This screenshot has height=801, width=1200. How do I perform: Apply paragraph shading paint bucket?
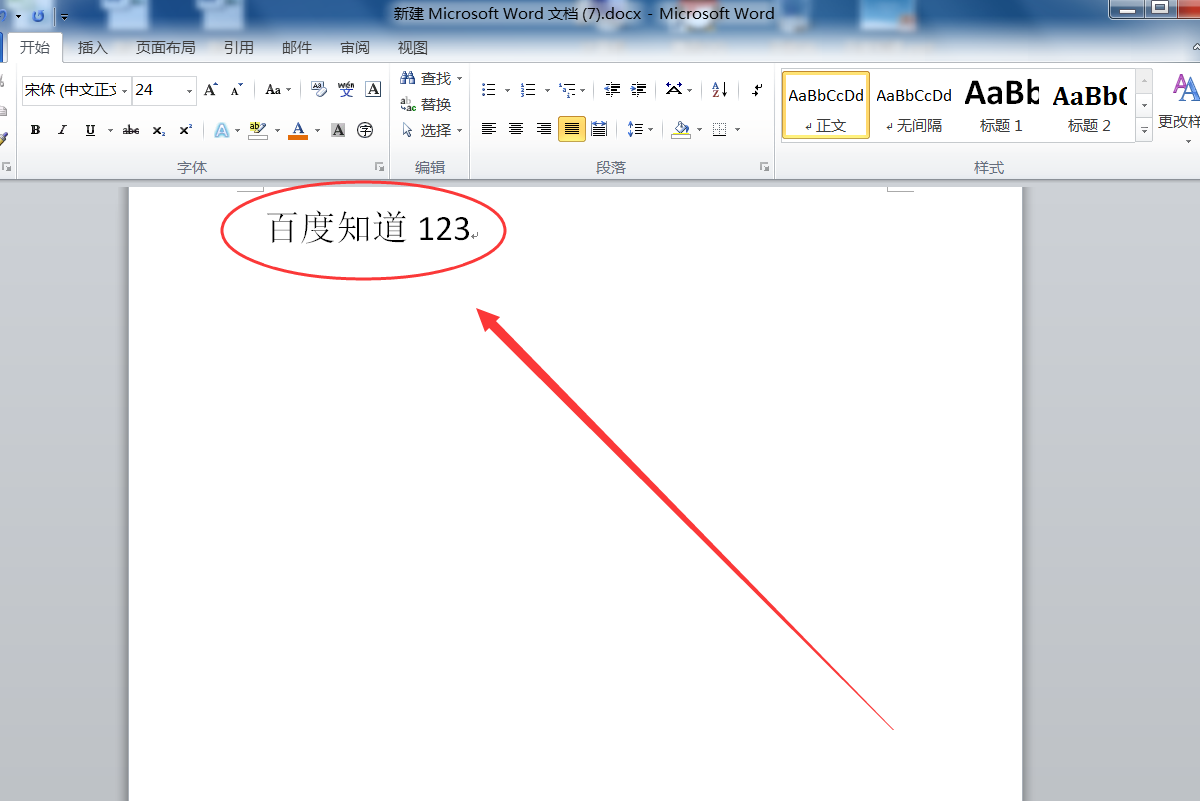[x=681, y=129]
